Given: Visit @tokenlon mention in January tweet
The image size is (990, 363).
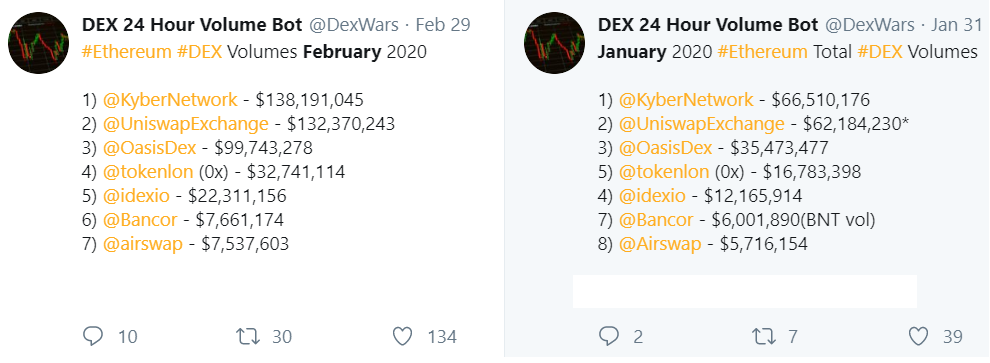Looking at the screenshot, I should [x=664, y=172].
